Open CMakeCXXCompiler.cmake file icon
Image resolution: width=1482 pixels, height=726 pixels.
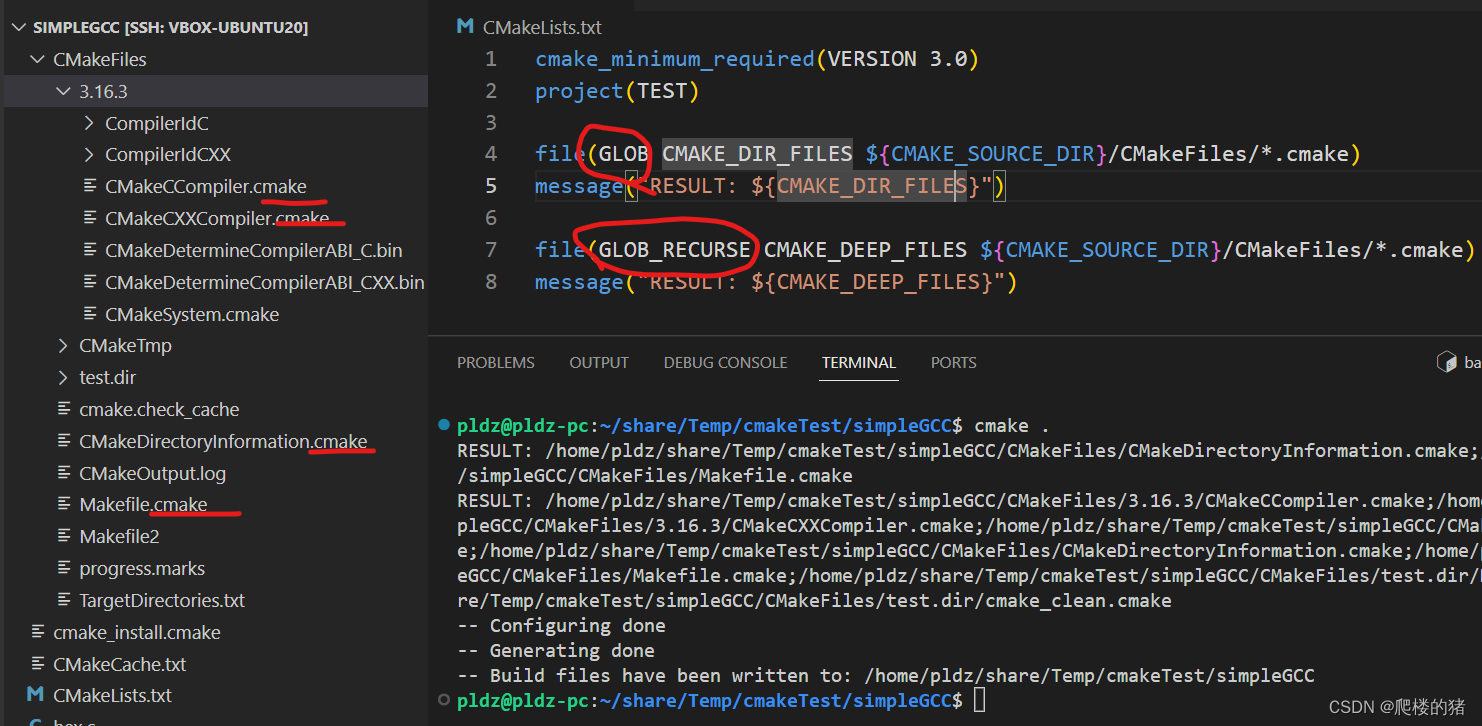point(91,219)
